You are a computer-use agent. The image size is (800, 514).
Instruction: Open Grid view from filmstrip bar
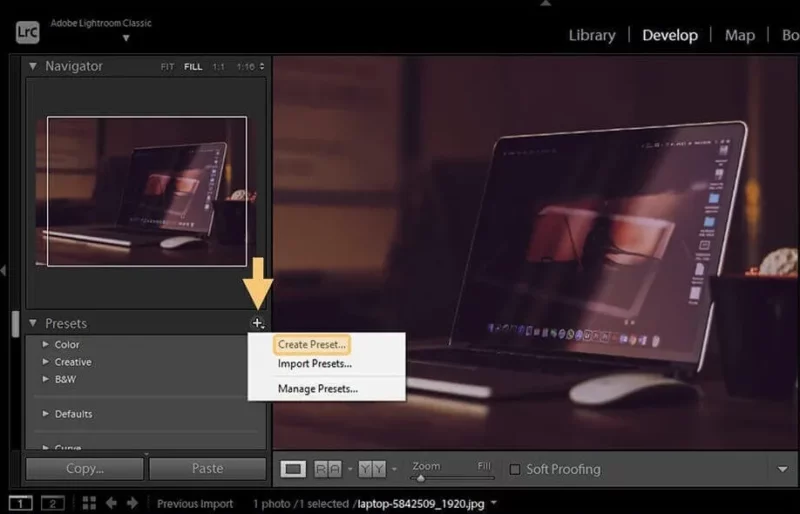pos(89,504)
